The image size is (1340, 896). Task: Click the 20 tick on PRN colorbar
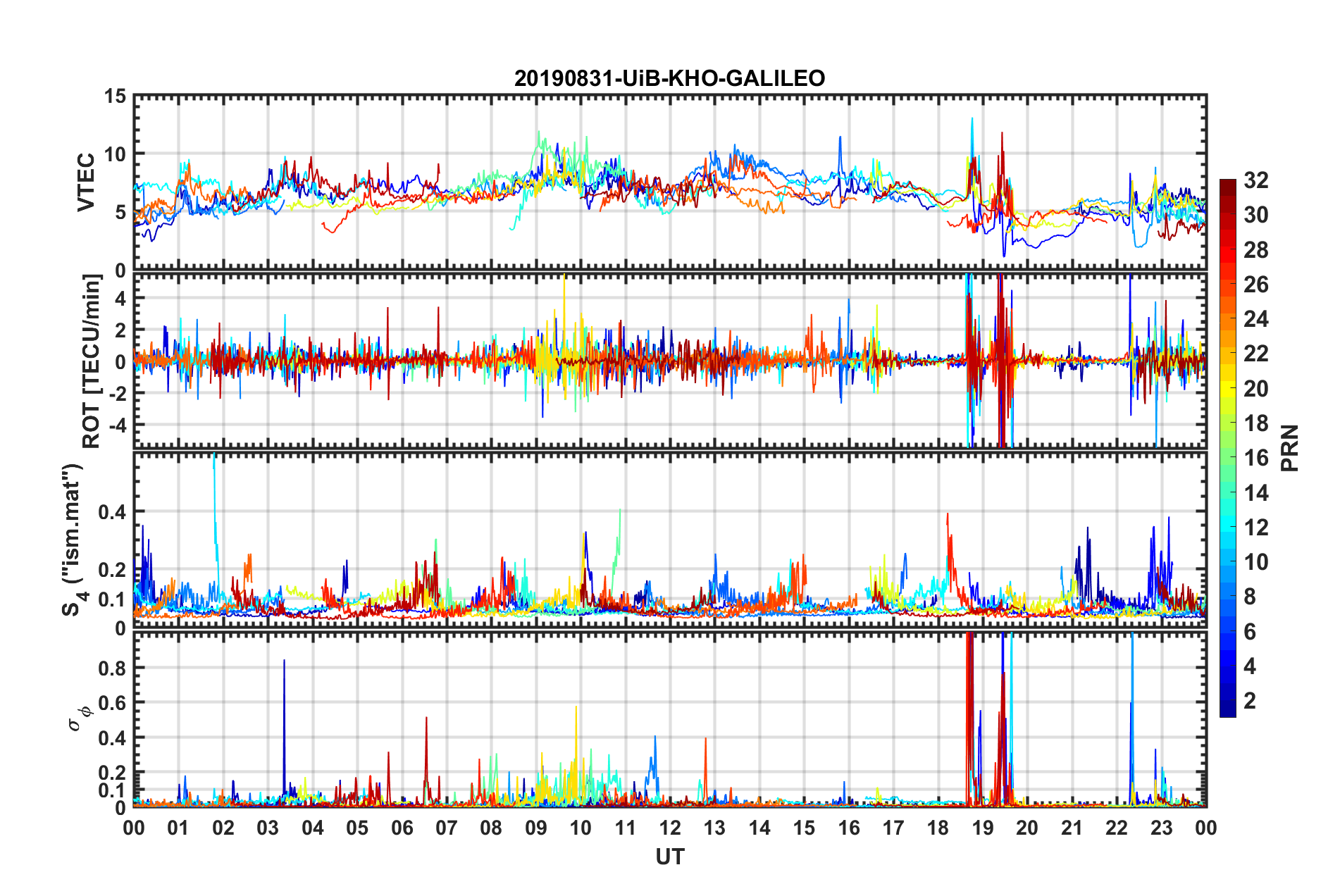(x=1256, y=389)
